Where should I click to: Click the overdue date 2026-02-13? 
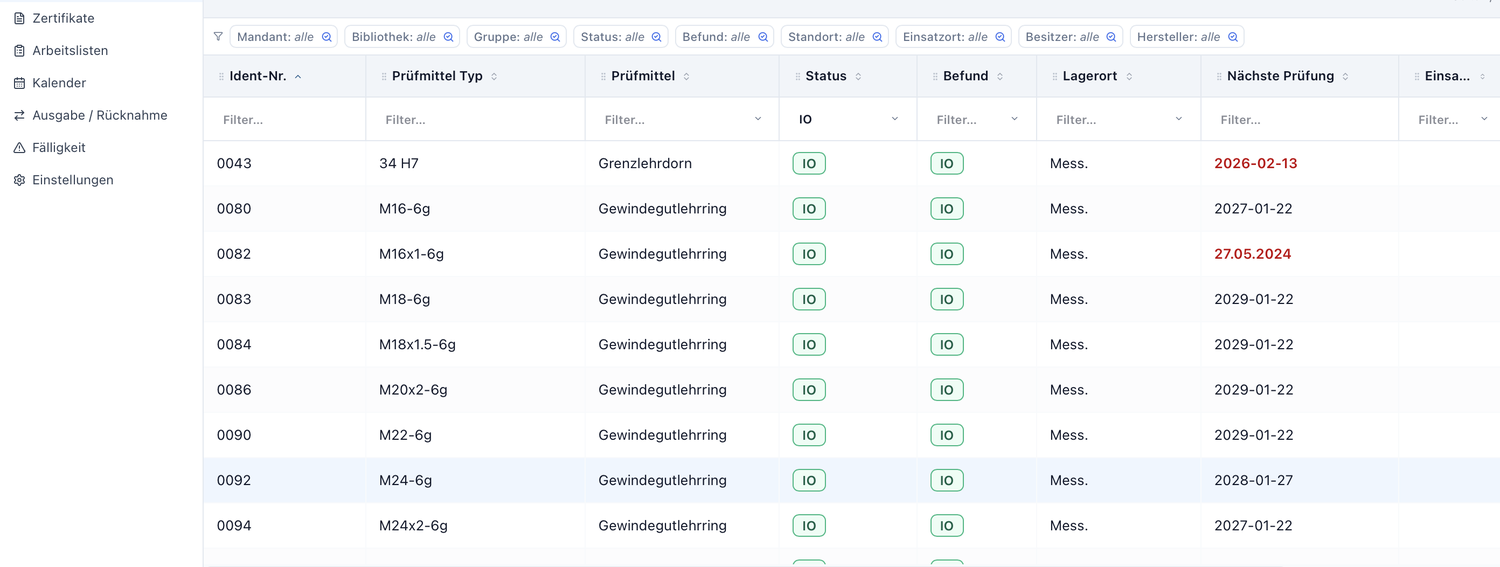[1256, 163]
